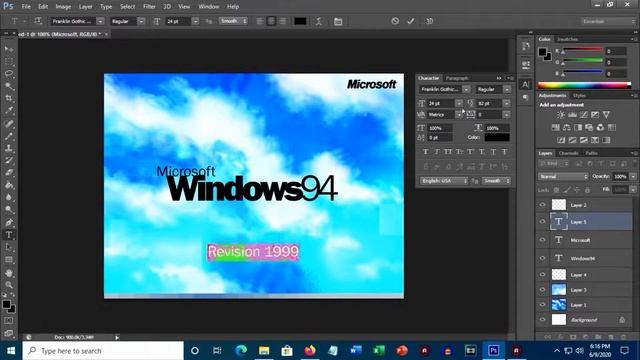Select the Eyedropper tool

tap(9, 111)
